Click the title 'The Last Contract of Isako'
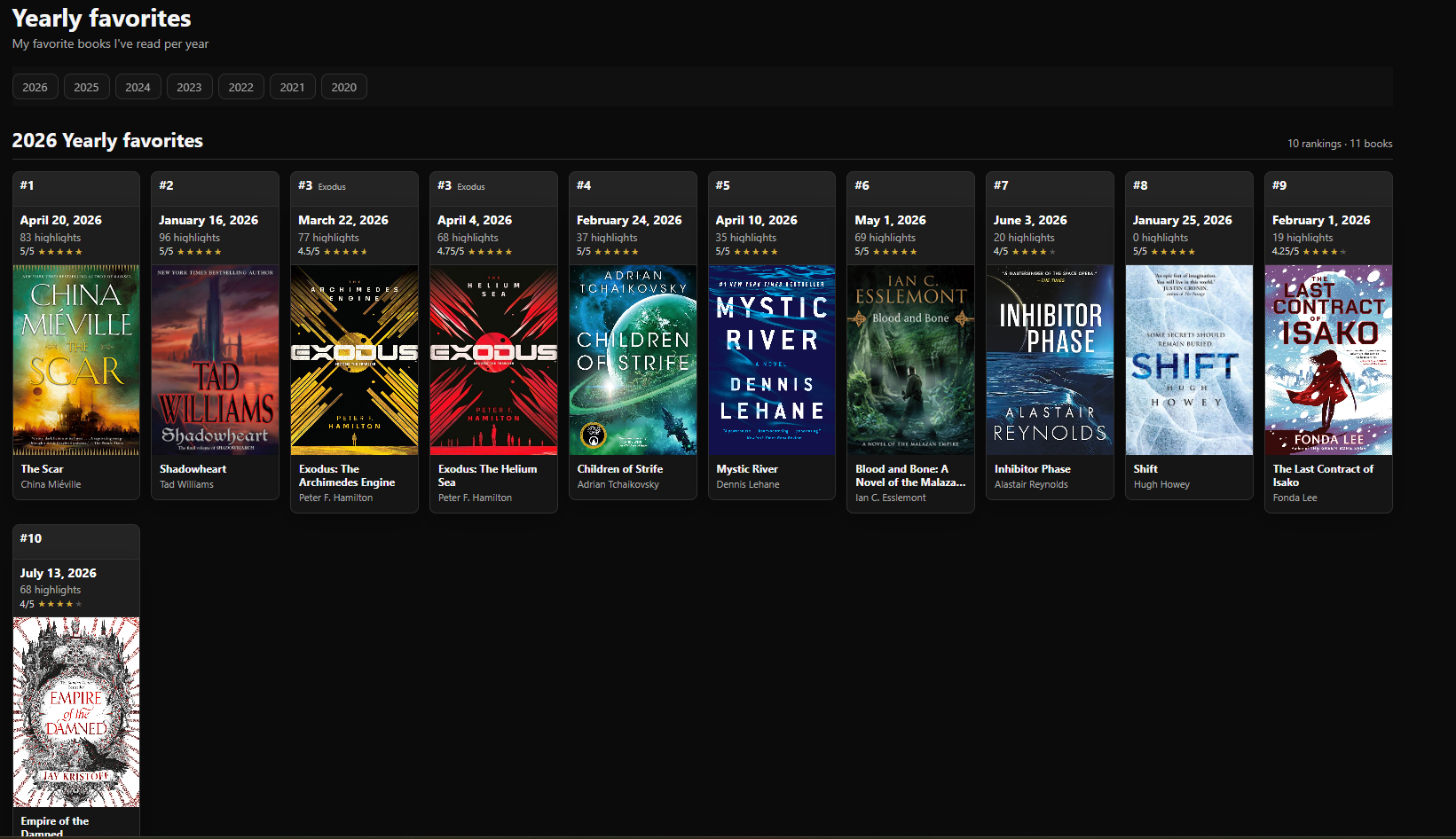The height and width of the screenshot is (839, 1456). [x=1323, y=475]
